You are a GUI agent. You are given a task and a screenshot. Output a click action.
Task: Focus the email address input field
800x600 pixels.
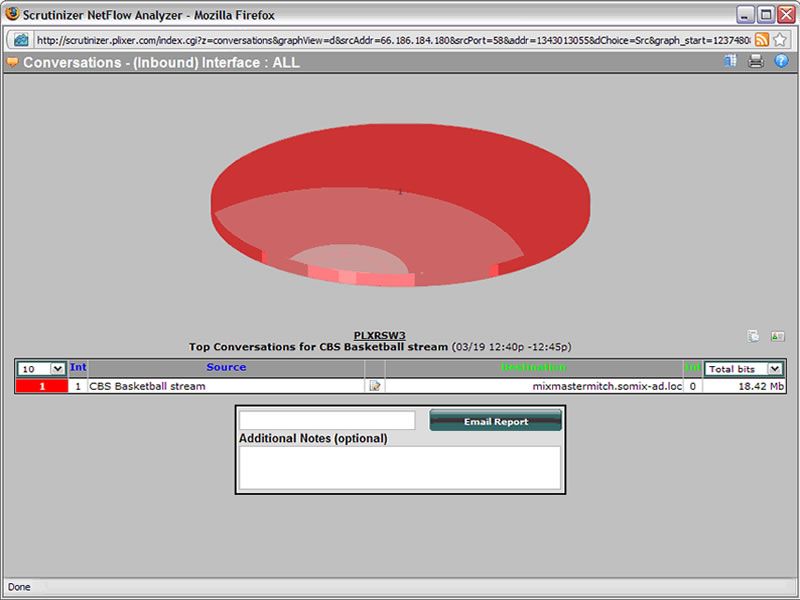point(327,420)
